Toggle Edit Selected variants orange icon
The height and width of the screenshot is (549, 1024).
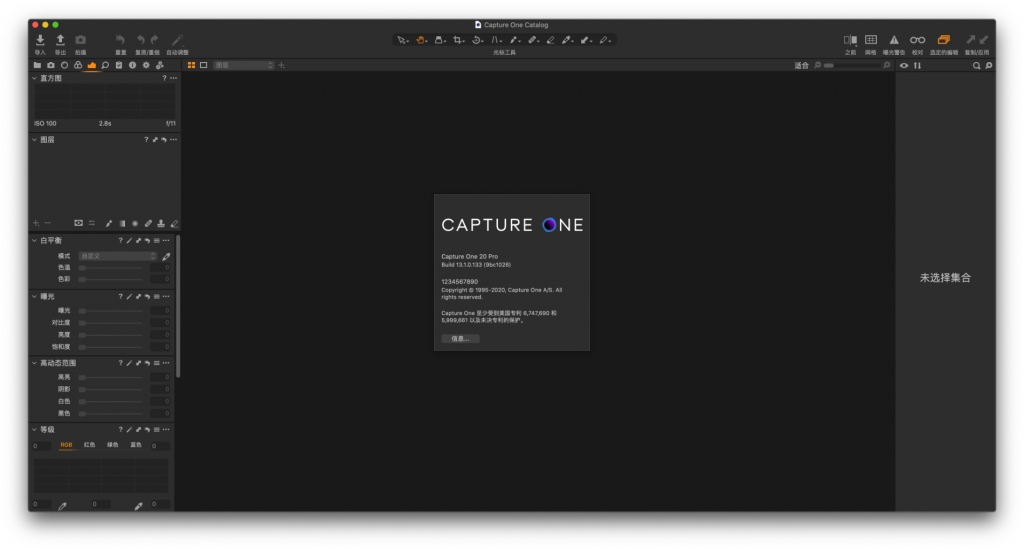pyautogui.click(x=944, y=40)
